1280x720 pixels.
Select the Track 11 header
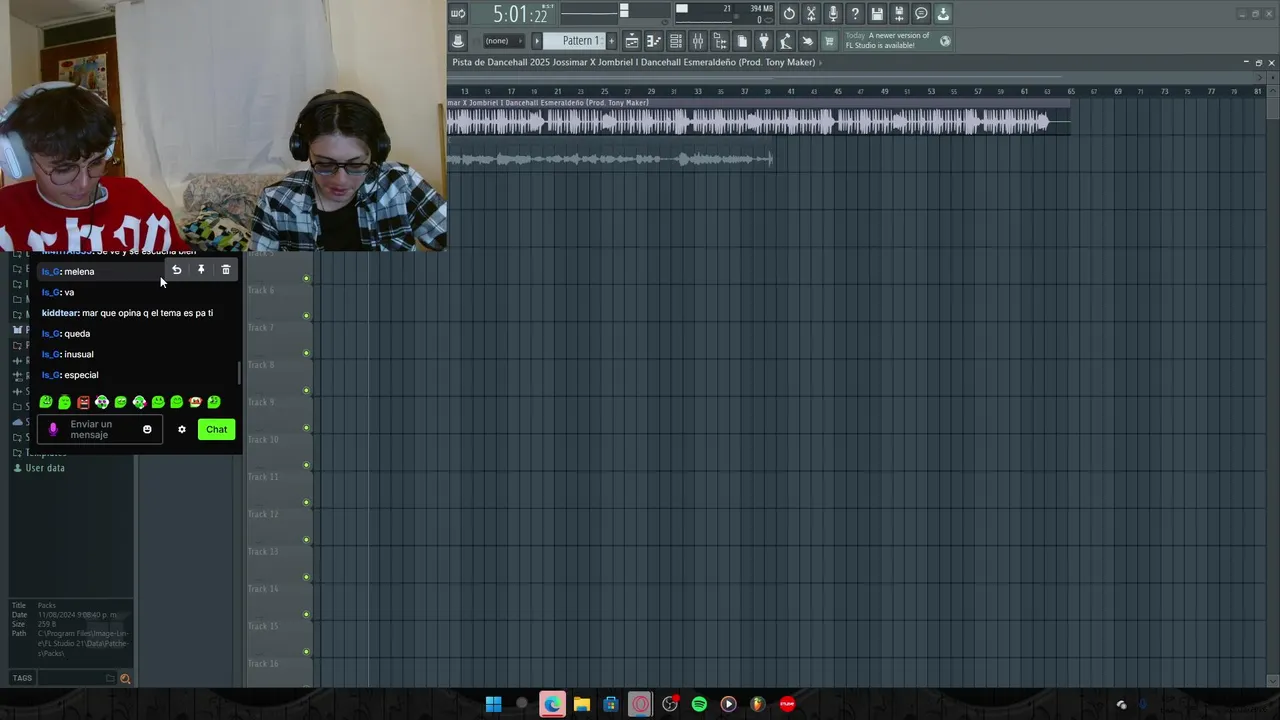click(x=280, y=488)
